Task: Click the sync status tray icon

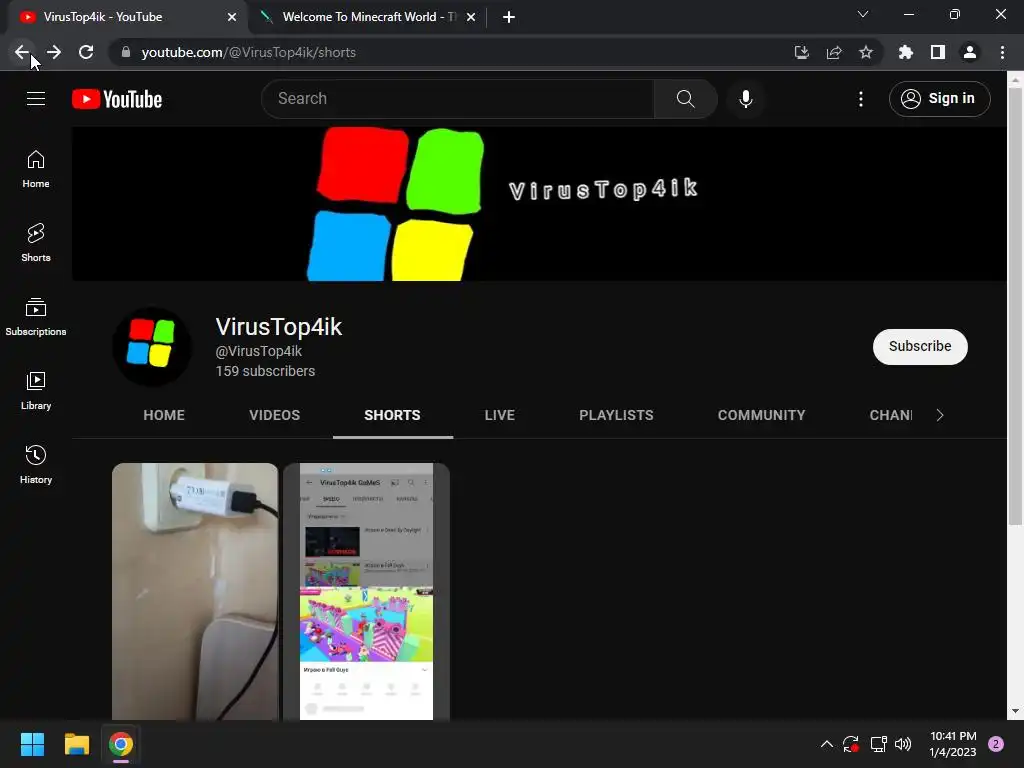Action: (x=850, y=744)
